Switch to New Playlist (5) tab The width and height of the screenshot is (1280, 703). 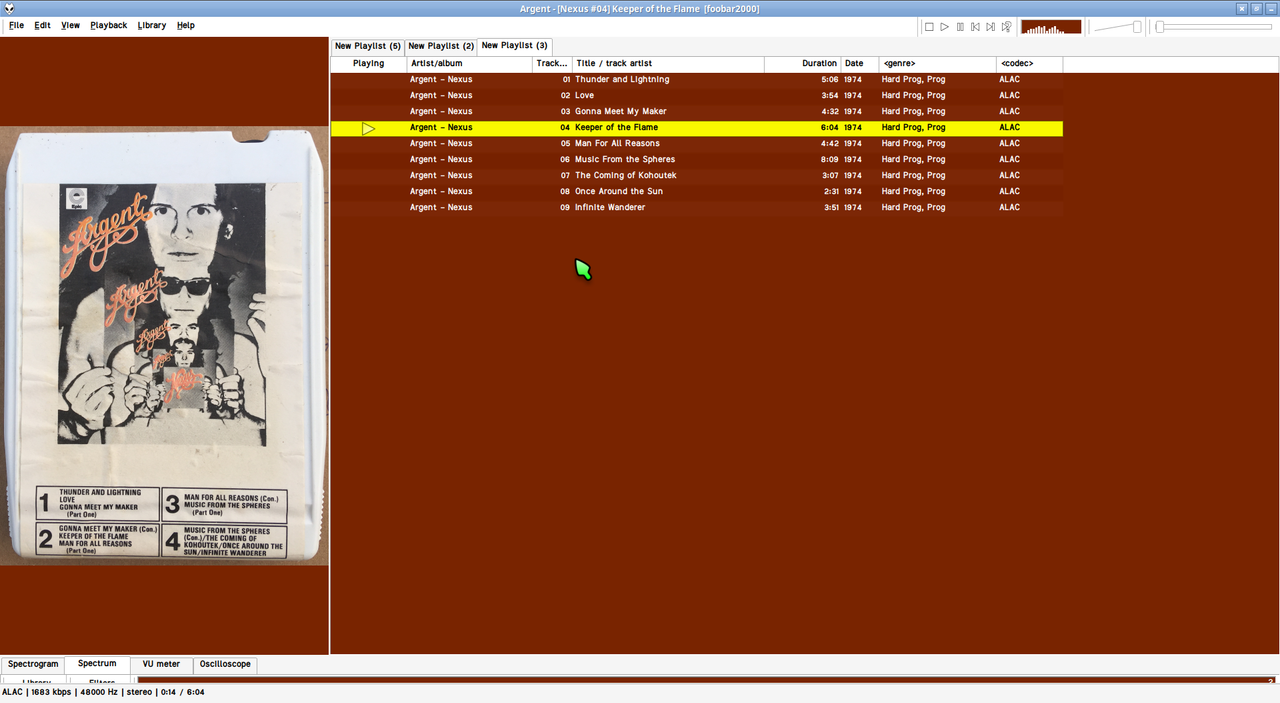(368, 46)
